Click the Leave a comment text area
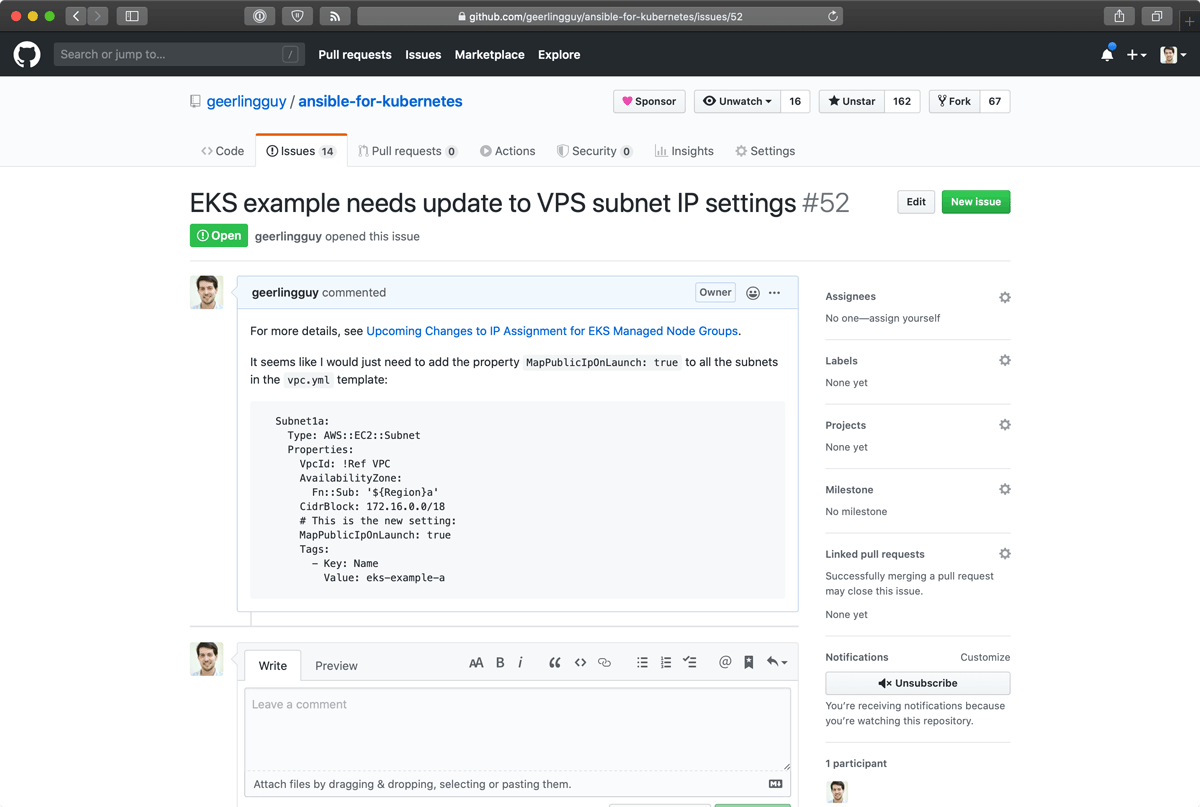1200x807 pixels. click(x=518, y=729)
